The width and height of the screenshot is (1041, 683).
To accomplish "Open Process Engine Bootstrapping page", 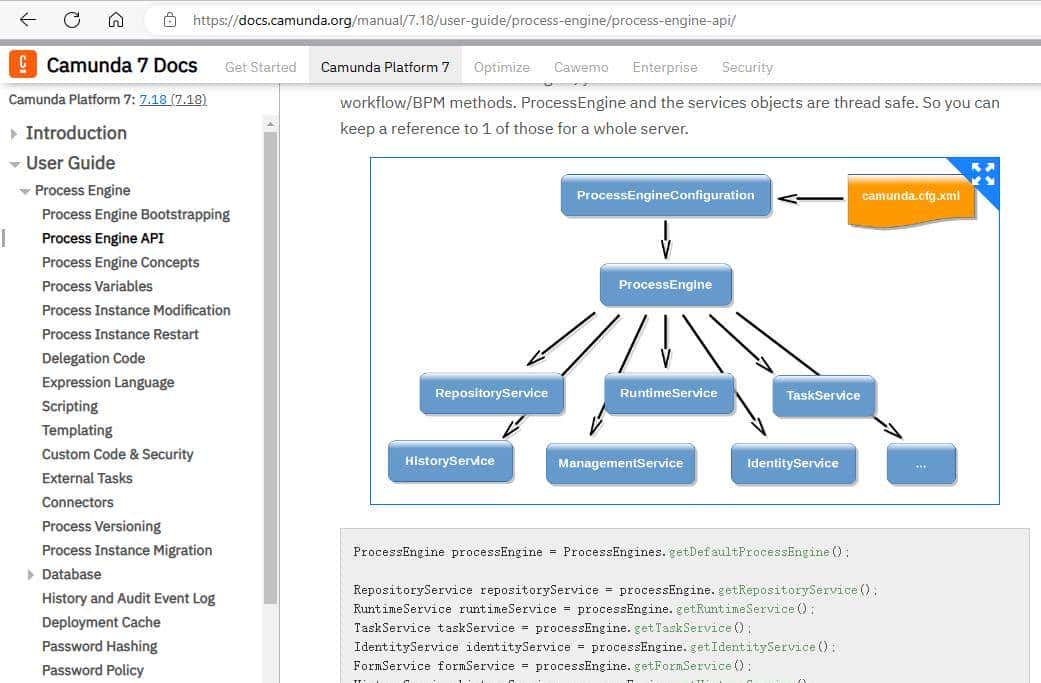I will click(135, 214).
